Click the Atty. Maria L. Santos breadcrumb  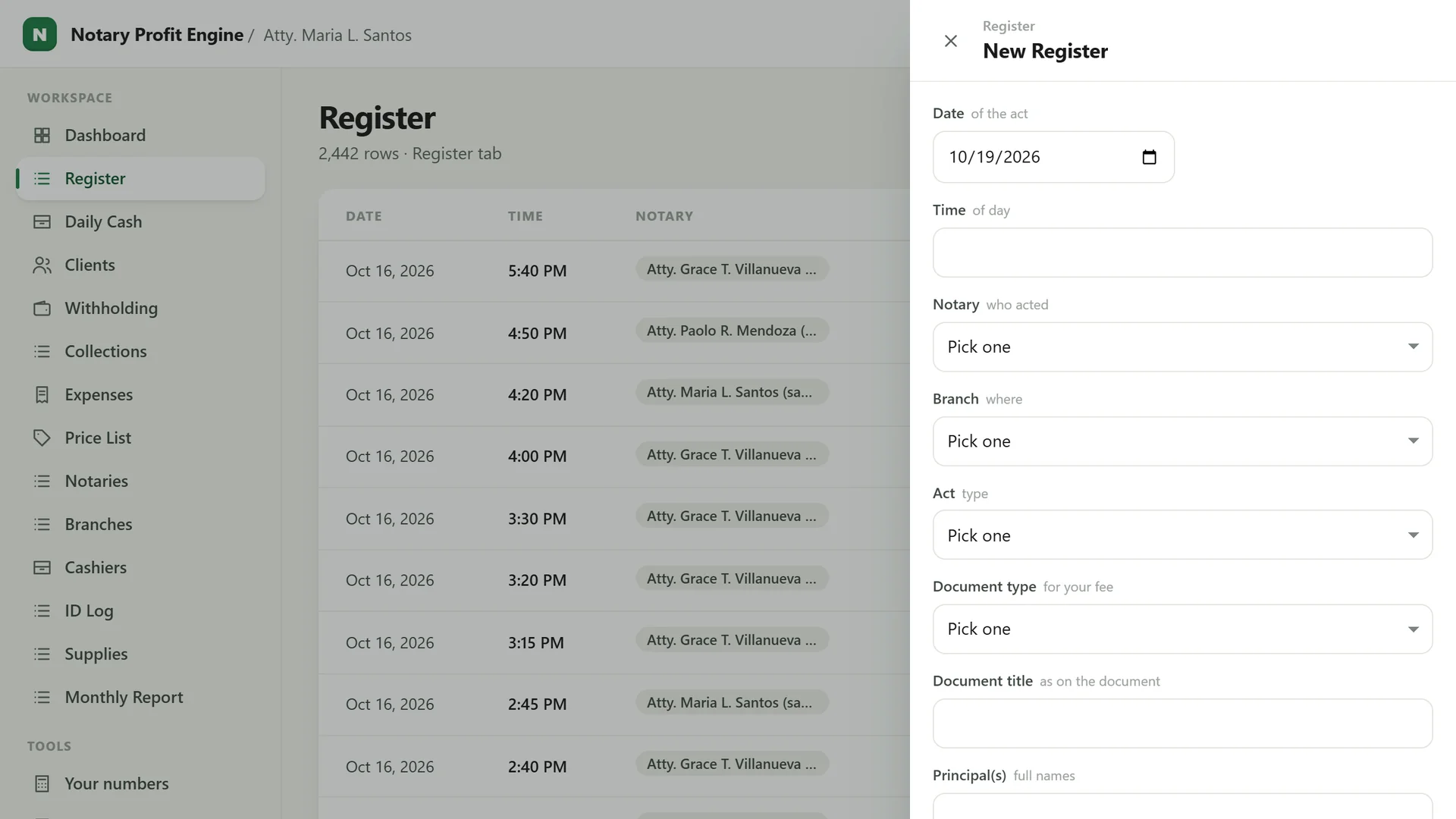tap(337, 35)
